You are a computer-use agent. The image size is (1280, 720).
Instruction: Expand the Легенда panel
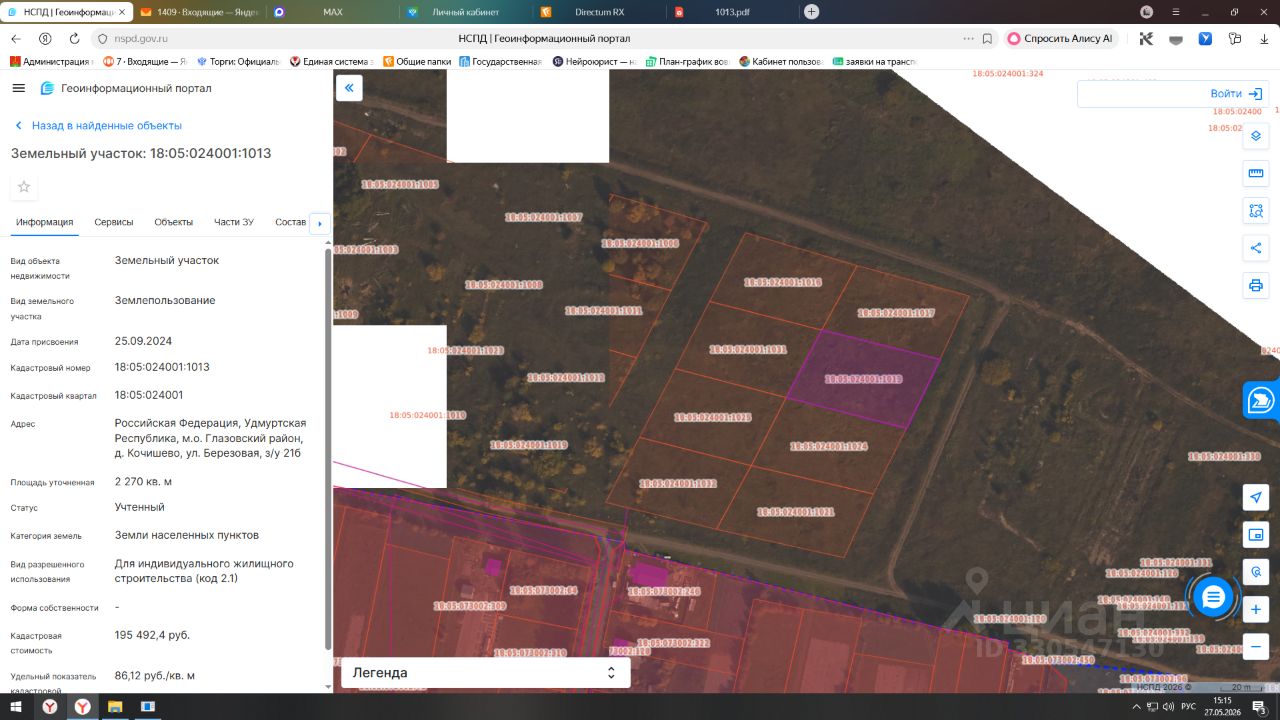(486, 673)
